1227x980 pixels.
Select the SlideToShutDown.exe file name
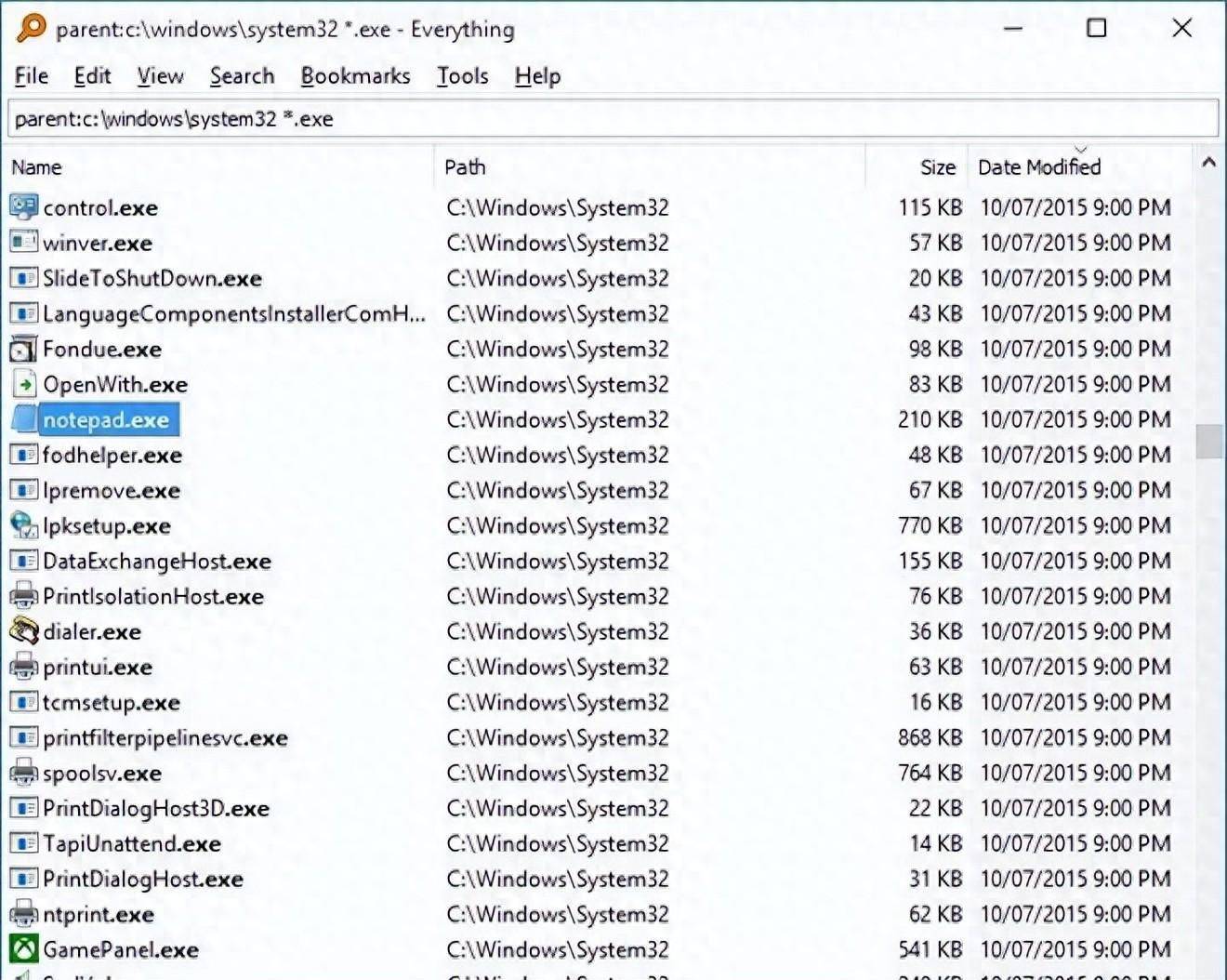[152, 278]
